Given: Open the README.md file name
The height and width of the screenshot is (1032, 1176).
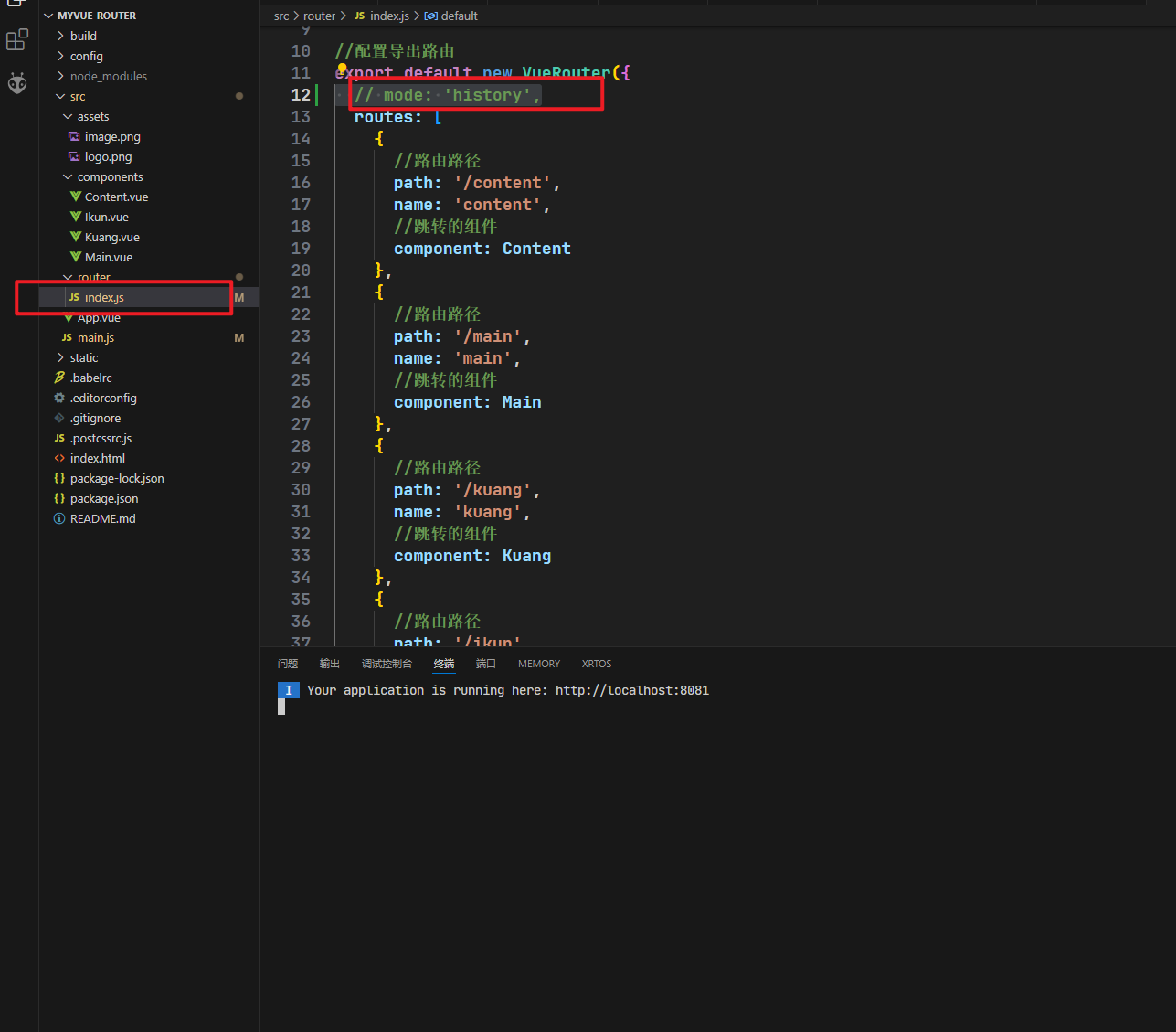Looking at the screenshot, I should pos(102,518).
